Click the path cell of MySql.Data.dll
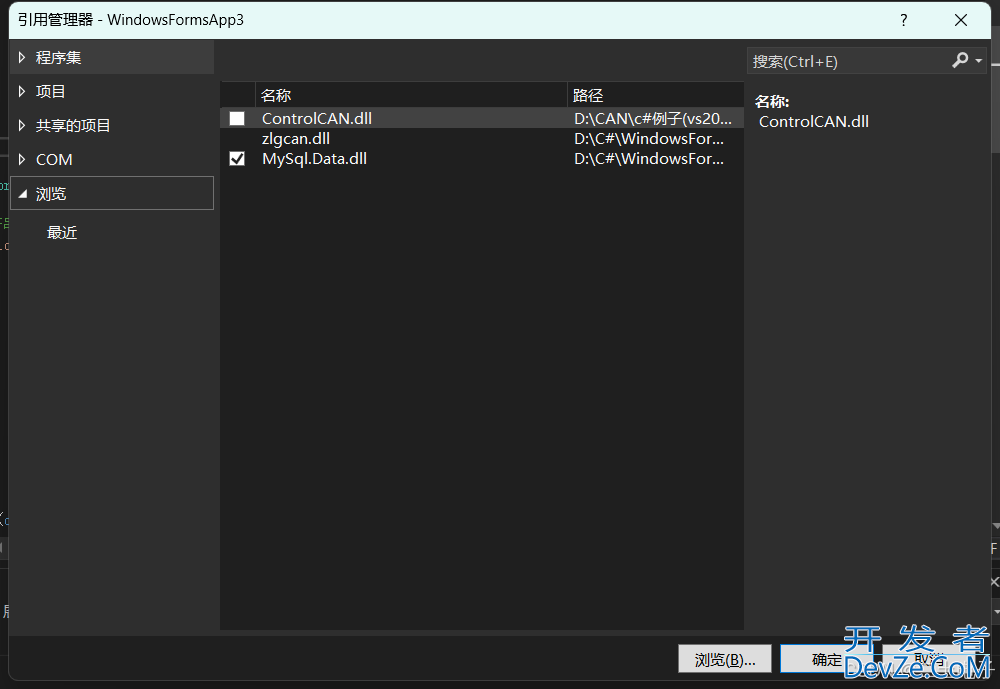This screenshot has height=689, width=1000. [649, 158]
